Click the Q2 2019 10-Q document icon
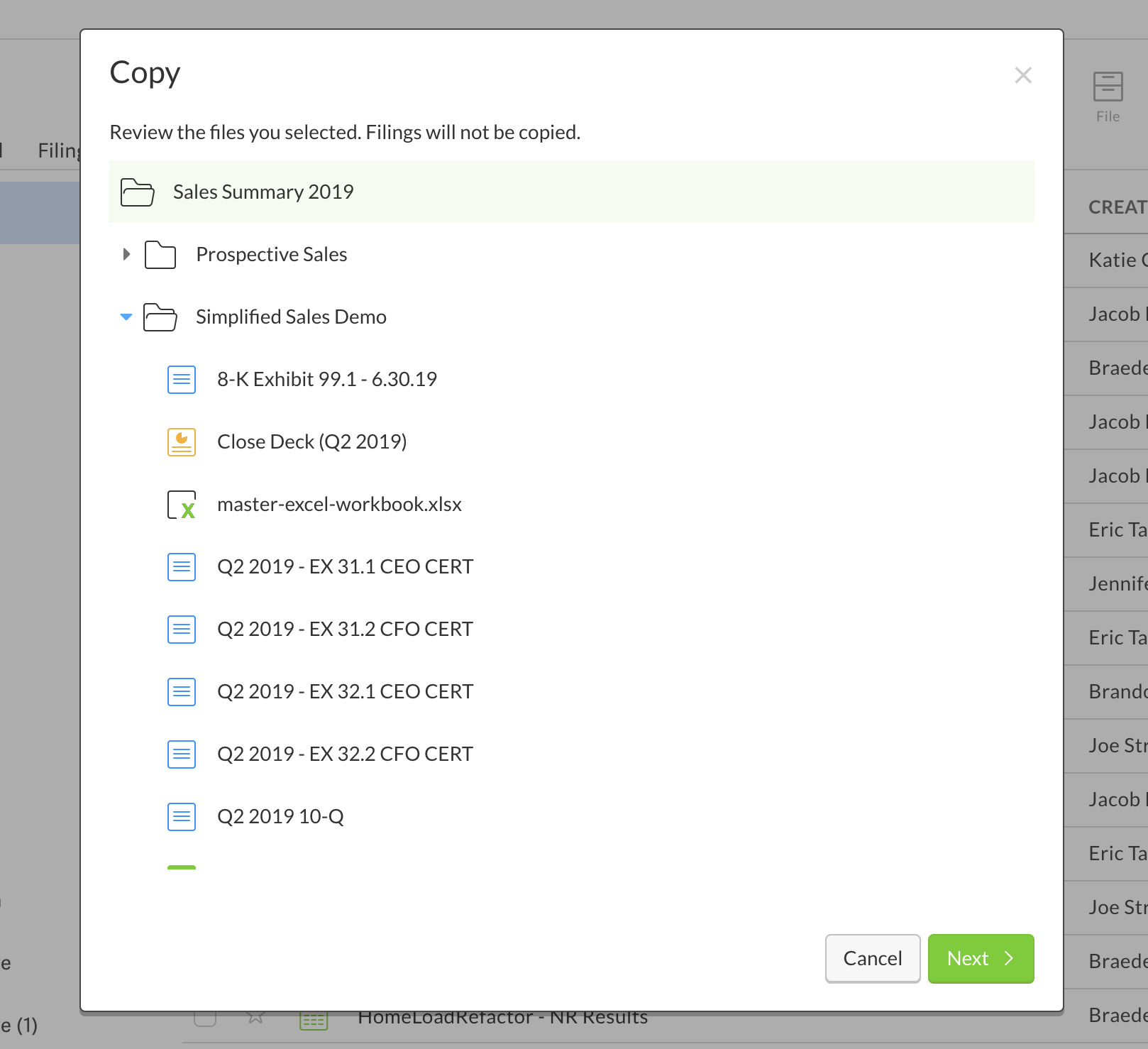Screen dimensions: 1148x1049 coord(182,817)
